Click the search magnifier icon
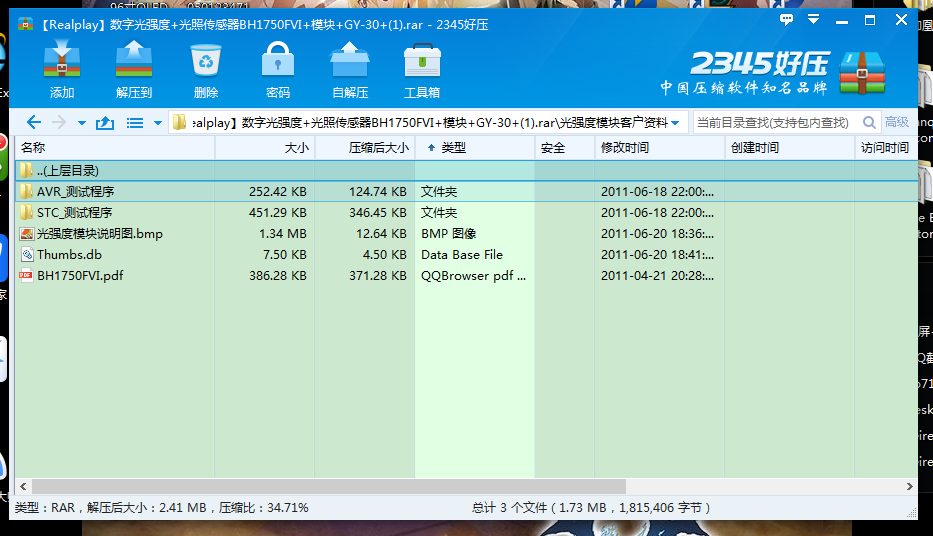The image size is (933, 536). [869, 123]
